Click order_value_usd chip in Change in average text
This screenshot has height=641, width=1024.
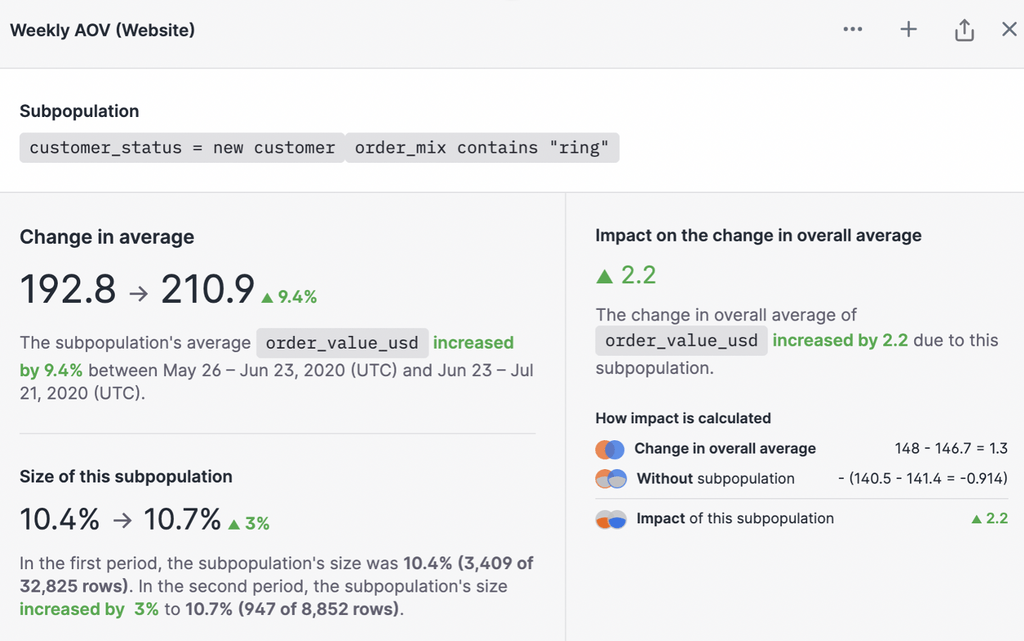click(343, 343)
